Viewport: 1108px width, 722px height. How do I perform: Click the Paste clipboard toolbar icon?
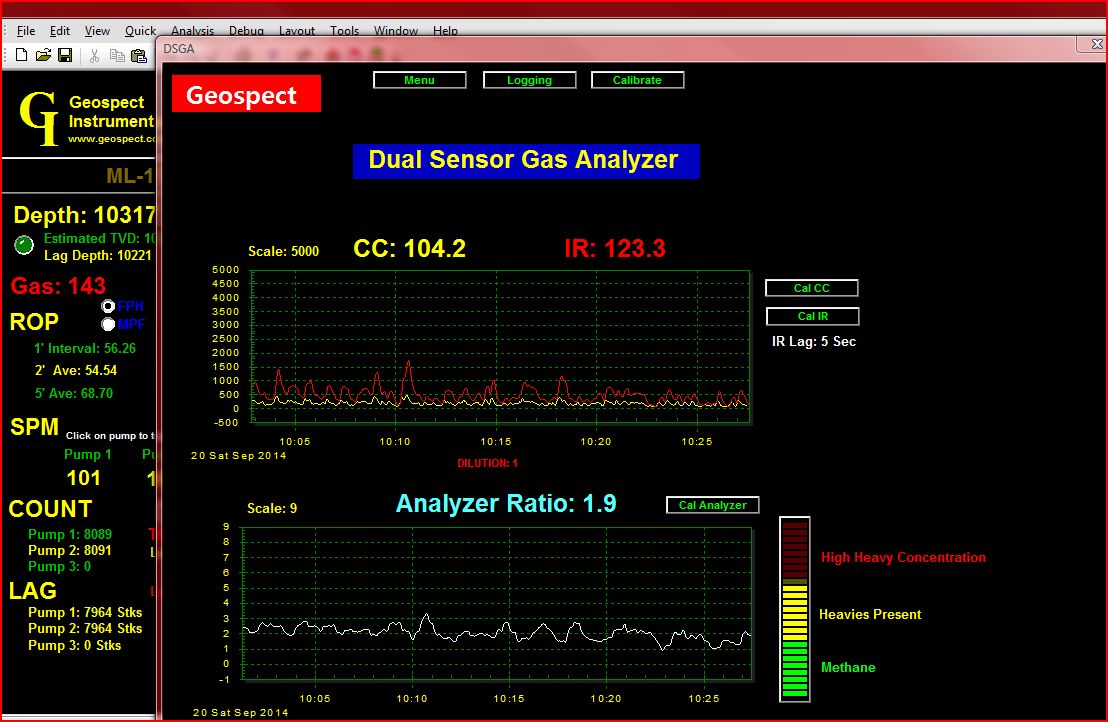[139, 56]
